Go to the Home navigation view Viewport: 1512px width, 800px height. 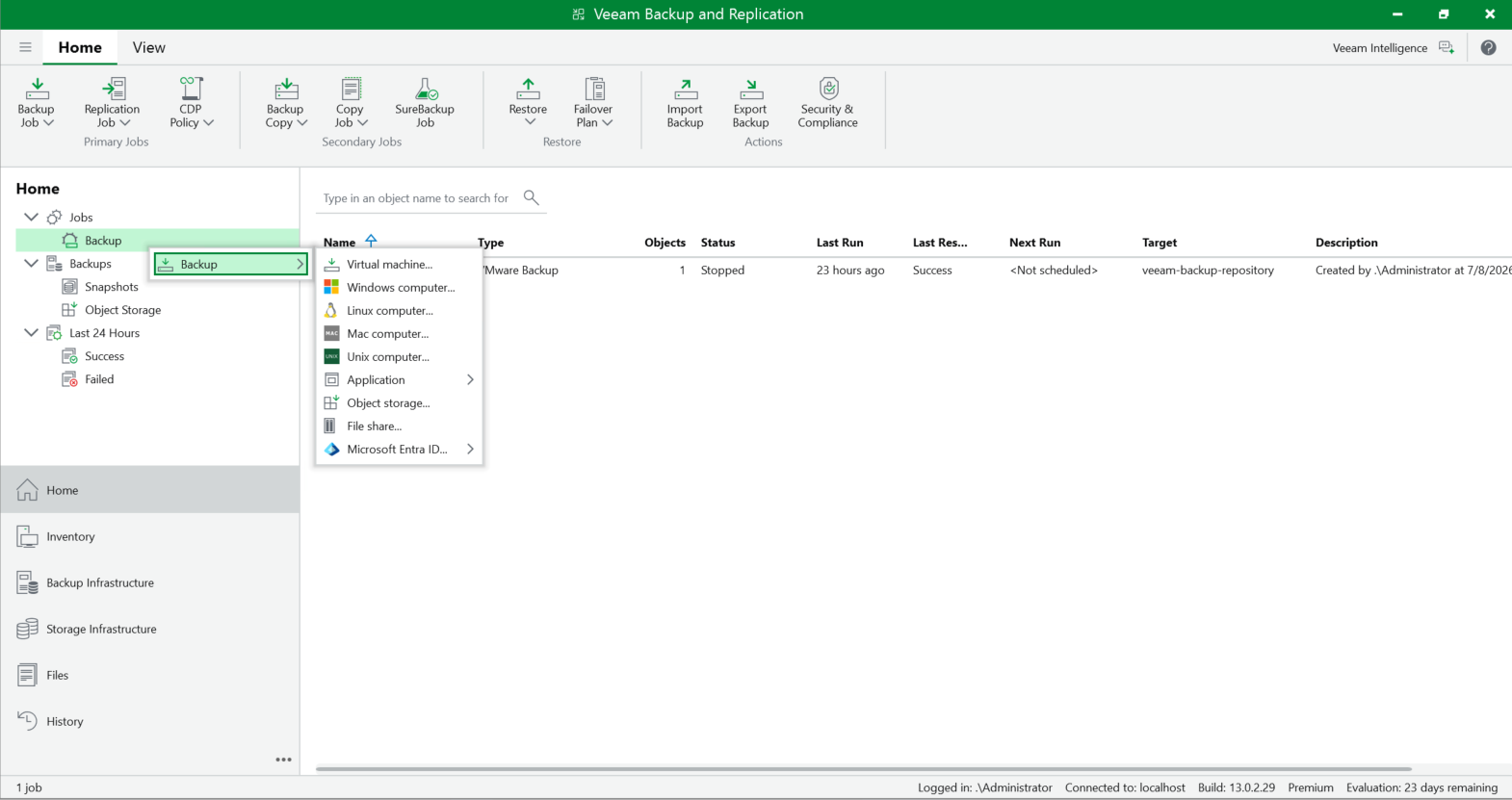[x=150, y=490]
